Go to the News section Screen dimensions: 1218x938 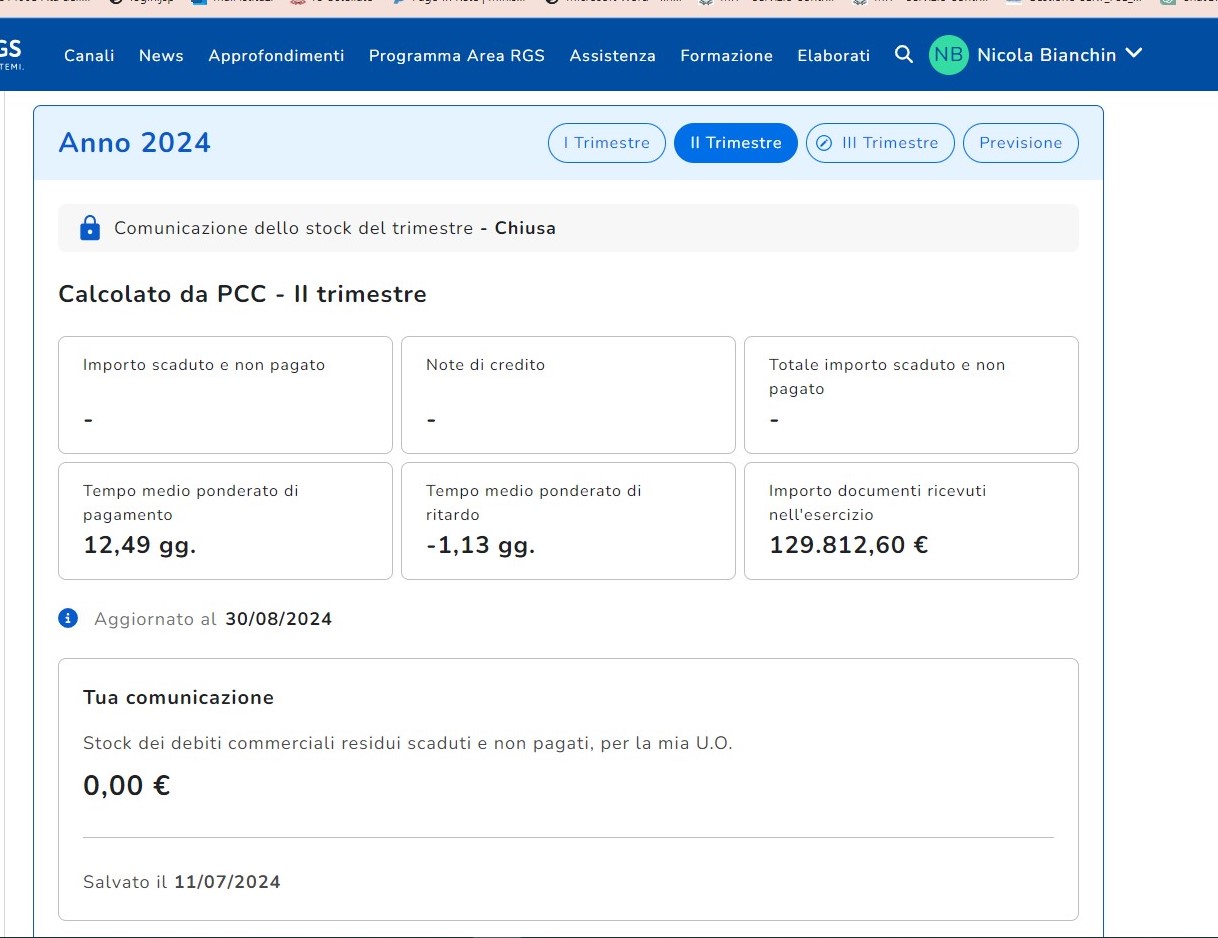click(161, 56)
